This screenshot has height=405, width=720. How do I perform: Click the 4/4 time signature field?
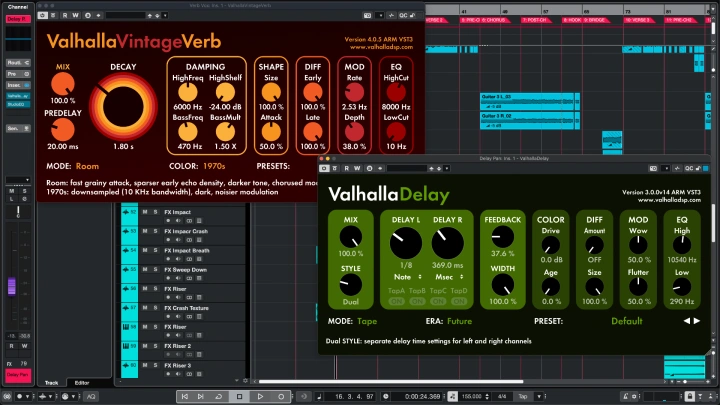tap(502, 396)
